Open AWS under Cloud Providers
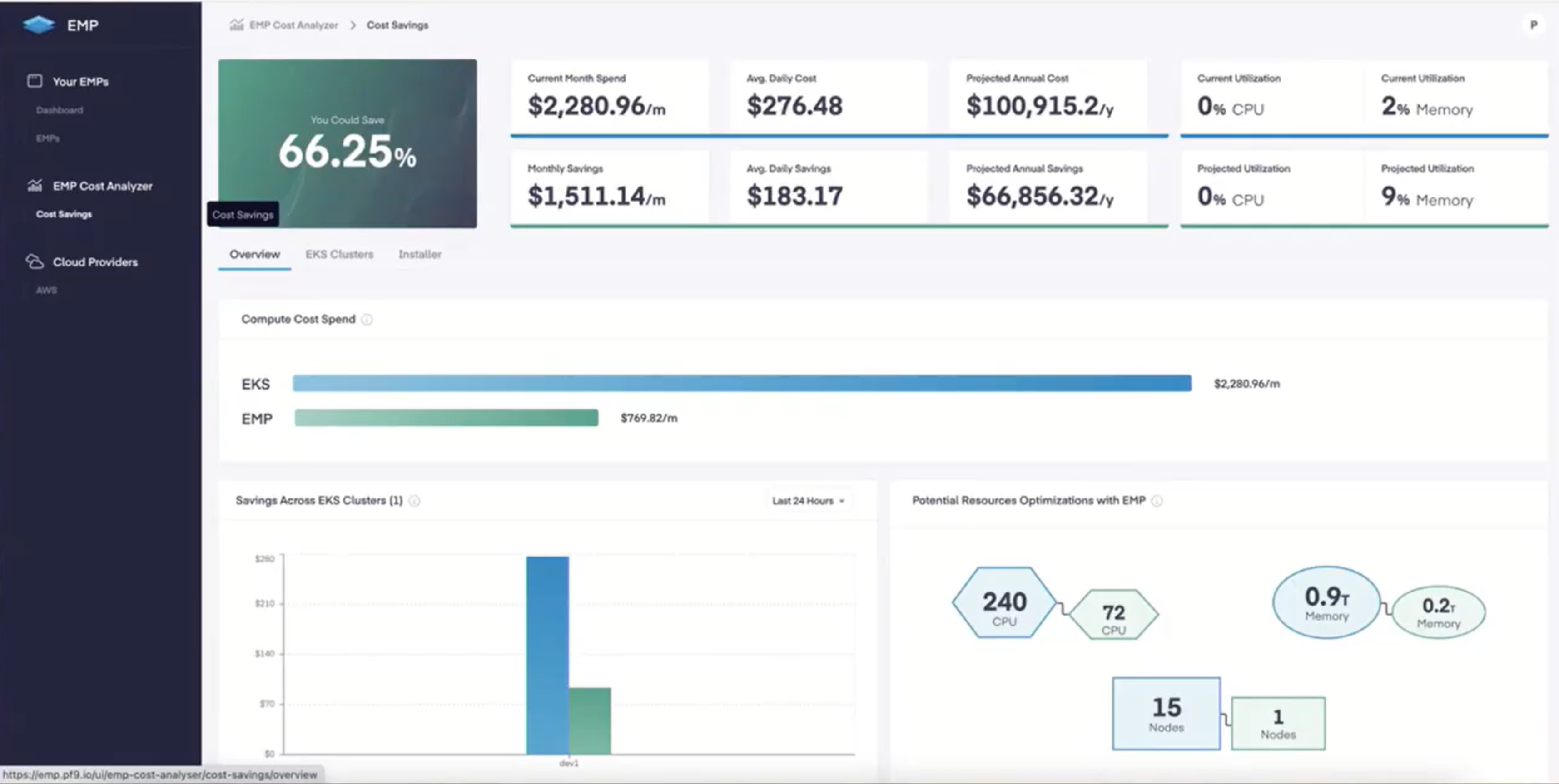 point(46,291)
